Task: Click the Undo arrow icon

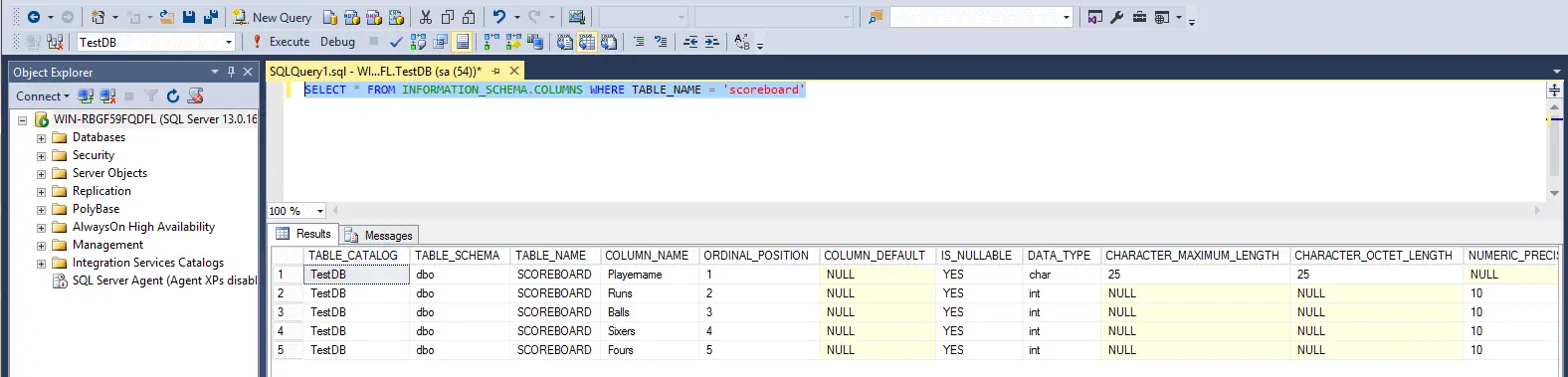Action: click(499, 17)
